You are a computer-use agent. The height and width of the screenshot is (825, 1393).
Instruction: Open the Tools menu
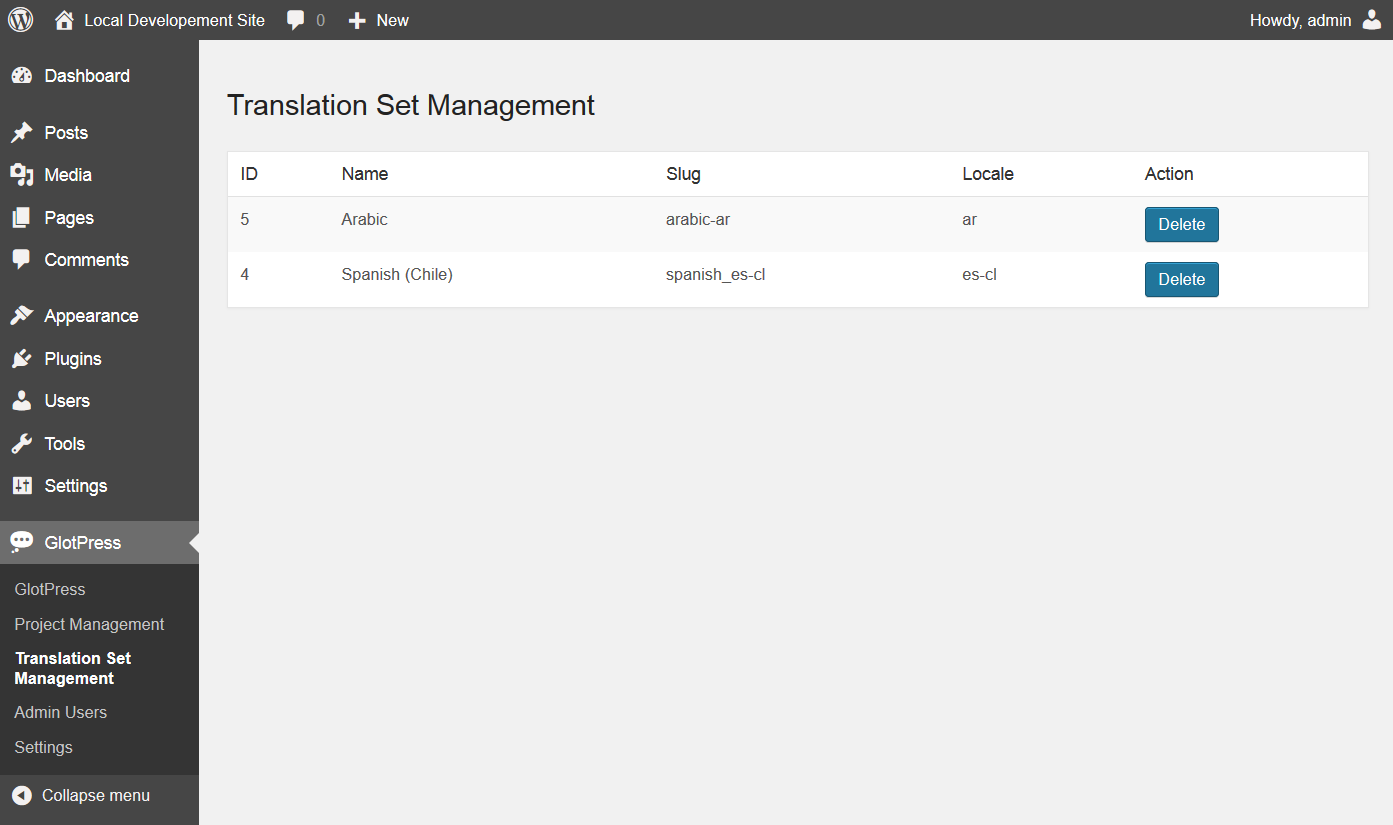click(65, 444)
